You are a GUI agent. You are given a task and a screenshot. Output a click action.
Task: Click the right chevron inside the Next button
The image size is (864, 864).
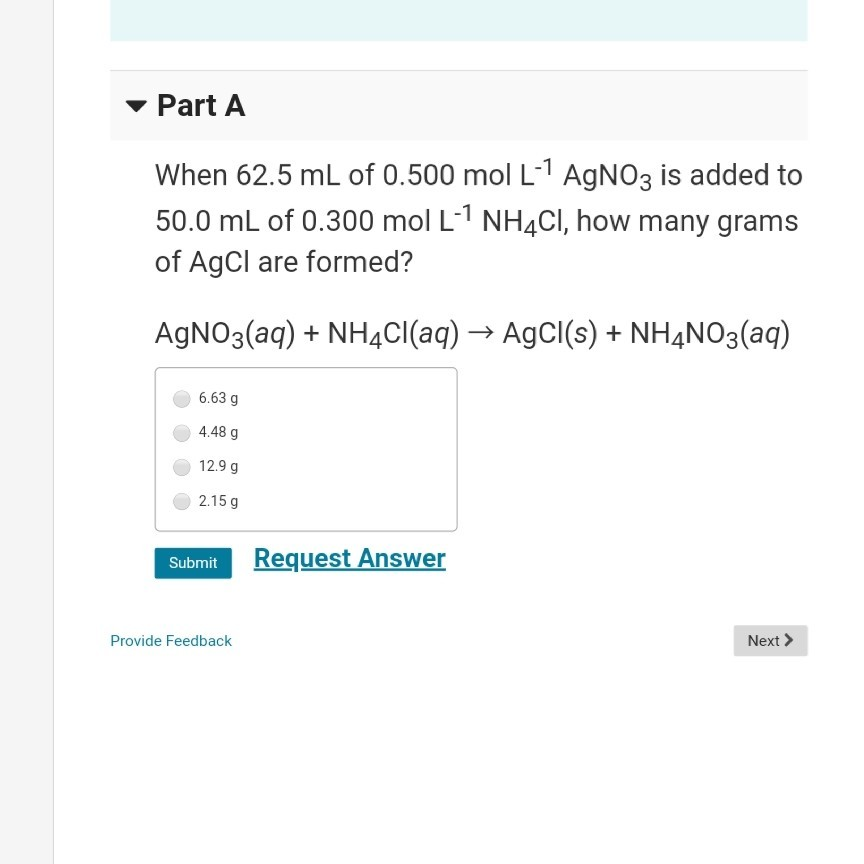coord(787,640)
